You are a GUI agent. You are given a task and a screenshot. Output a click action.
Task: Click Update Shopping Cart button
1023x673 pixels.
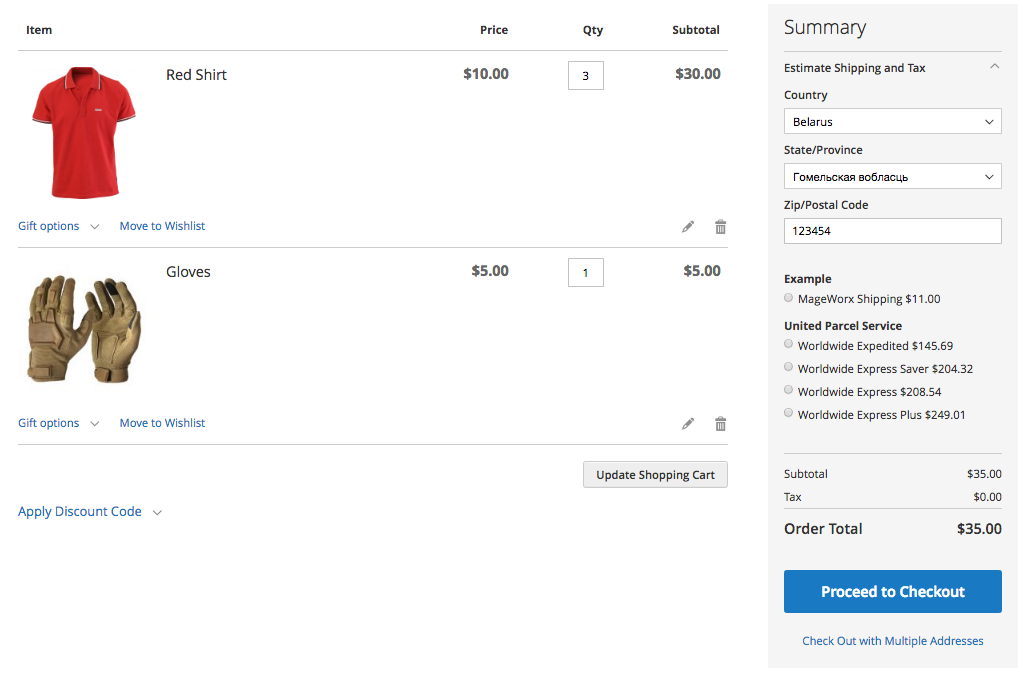click(x=655, y=475)
